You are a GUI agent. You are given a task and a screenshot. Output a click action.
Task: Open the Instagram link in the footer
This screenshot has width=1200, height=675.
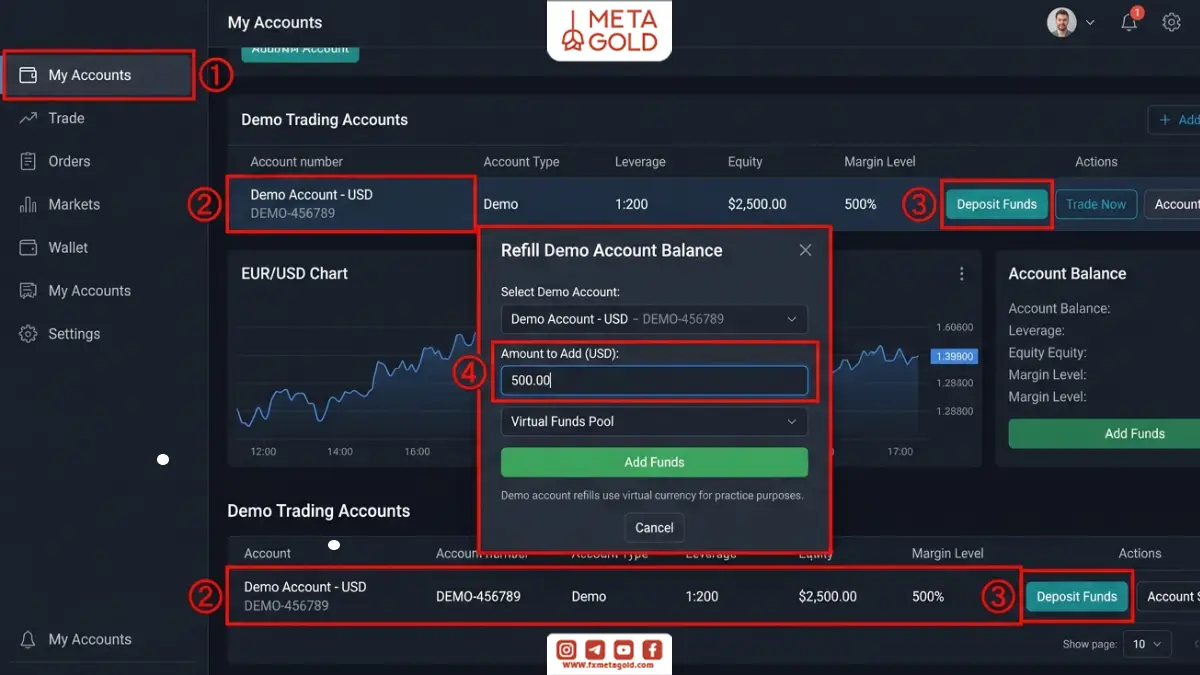pos(566,650)
